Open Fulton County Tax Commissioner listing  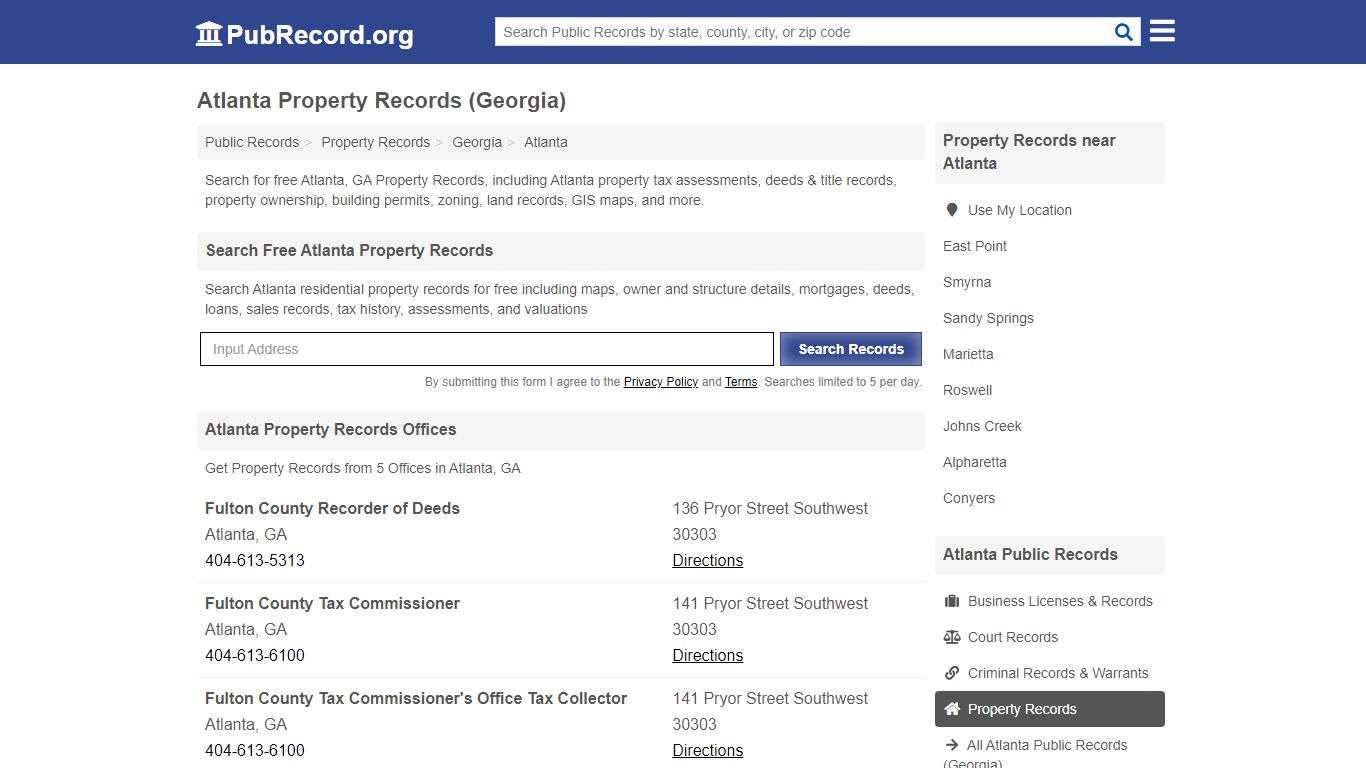tap(332, 603)
